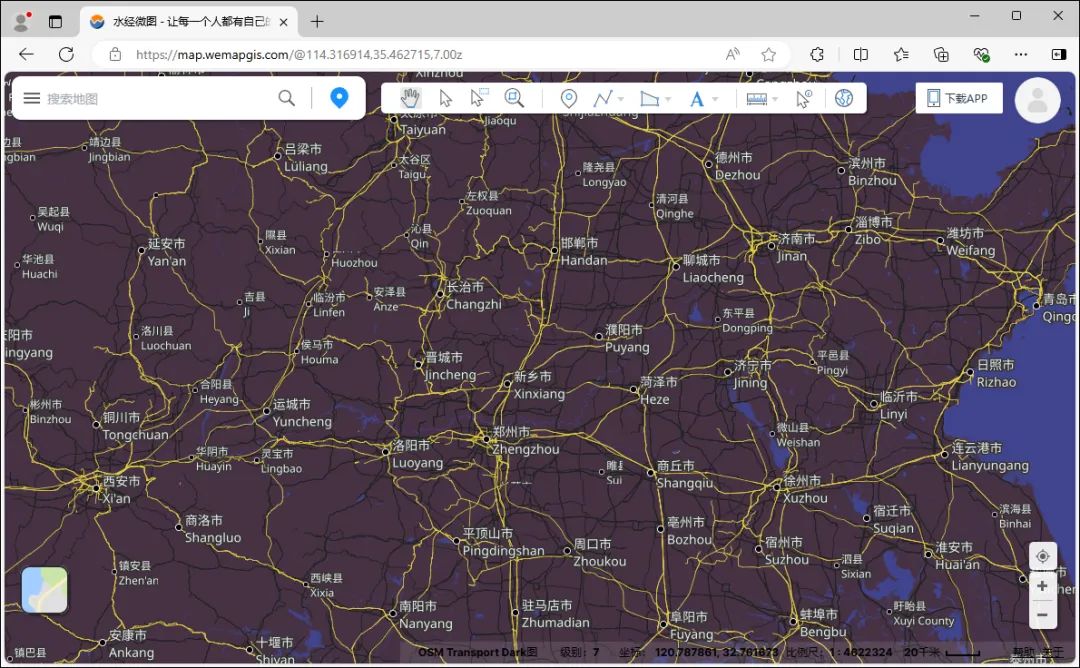View site information lock icon
The image size is (1080, 668).
[115, 54]
